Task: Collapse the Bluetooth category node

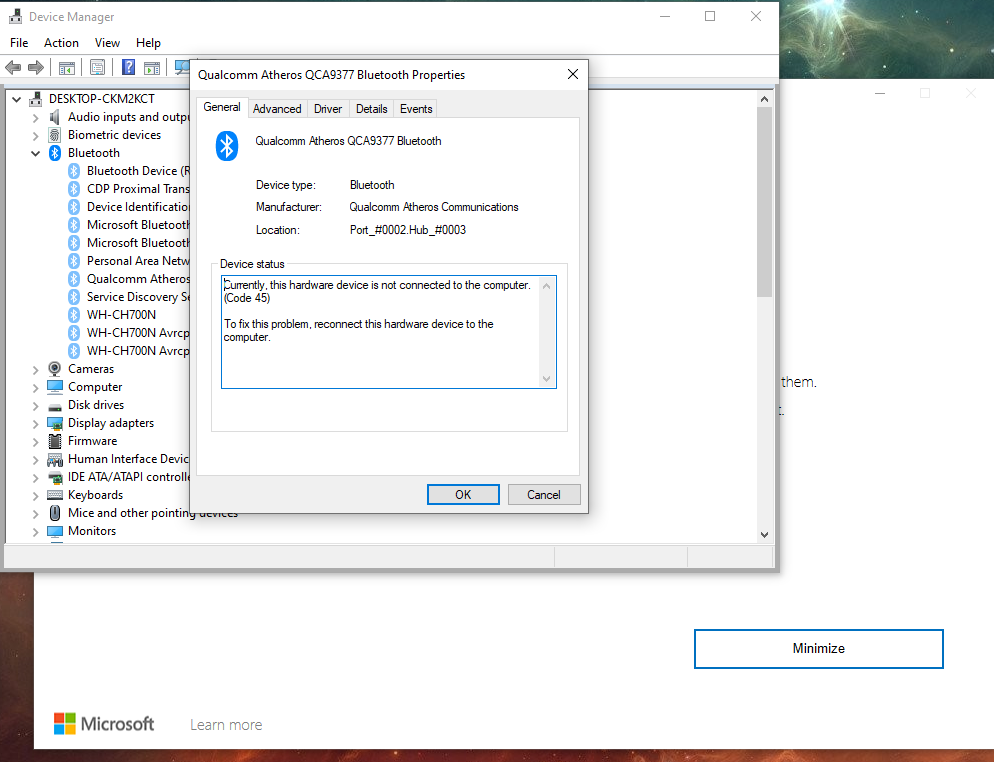Action: (36, 153)
